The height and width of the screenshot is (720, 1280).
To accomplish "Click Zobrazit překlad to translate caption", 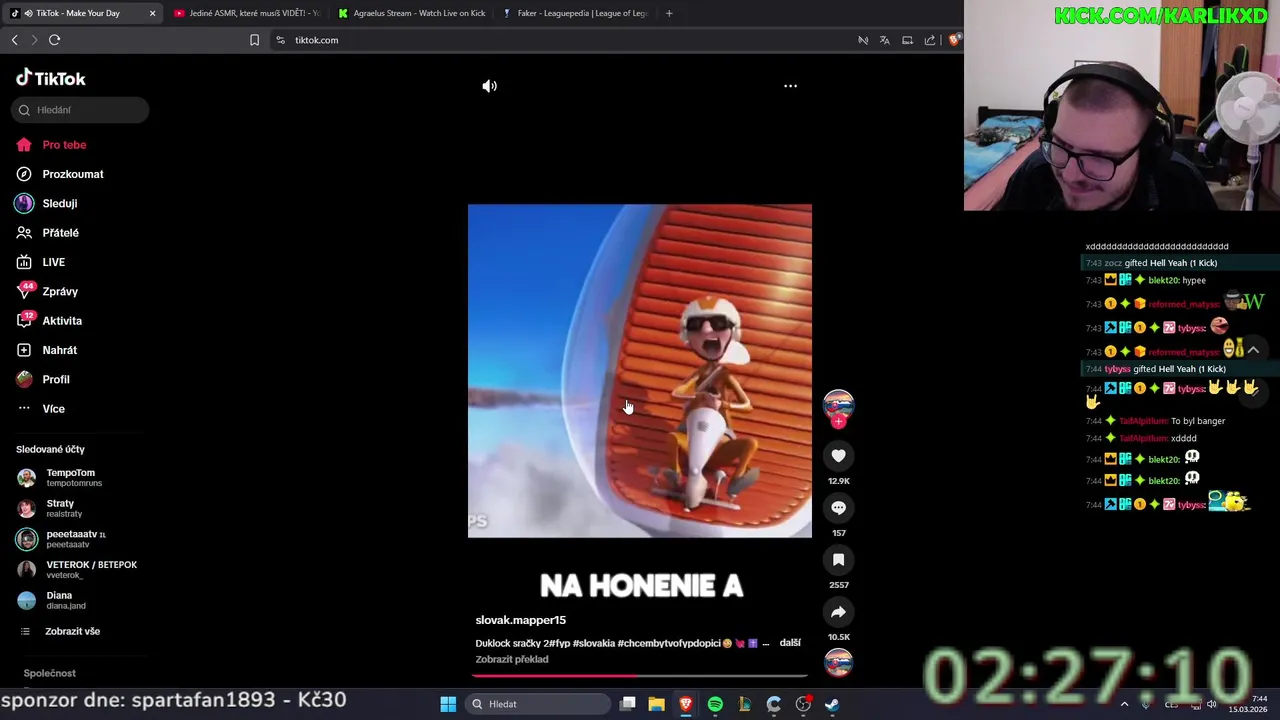I will pyautogui.click(x=512, y=659).
